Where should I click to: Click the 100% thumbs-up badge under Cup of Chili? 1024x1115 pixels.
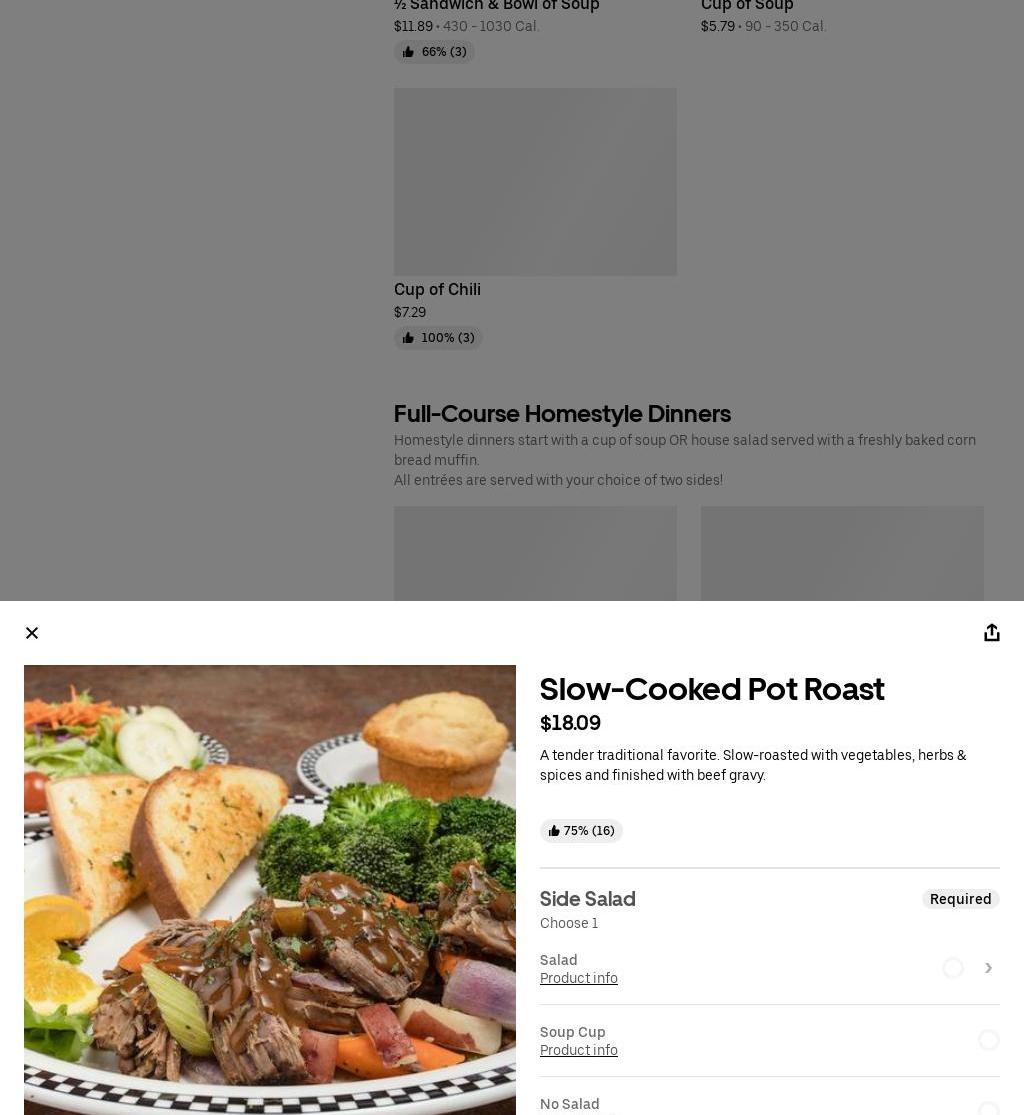[438, 338]
